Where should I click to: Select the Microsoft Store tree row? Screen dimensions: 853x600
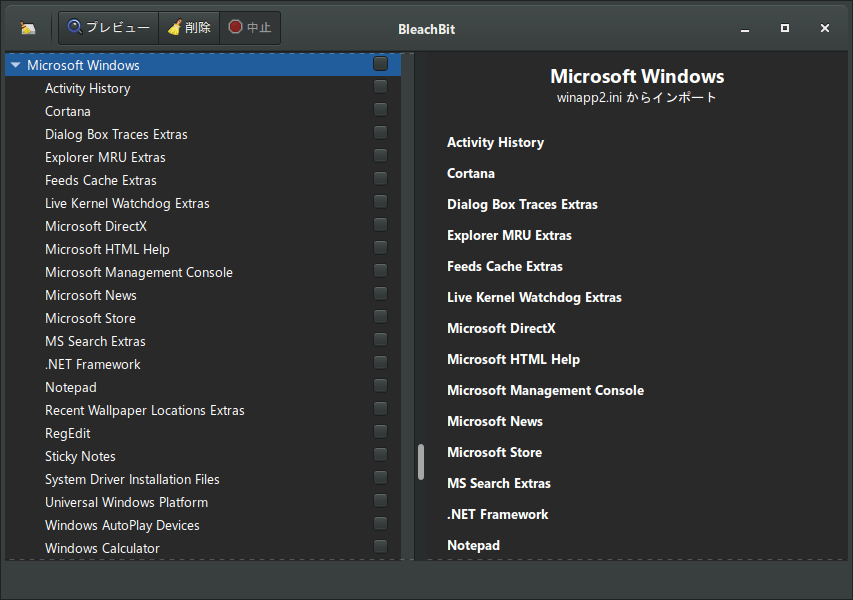click(x=203, y=318)
